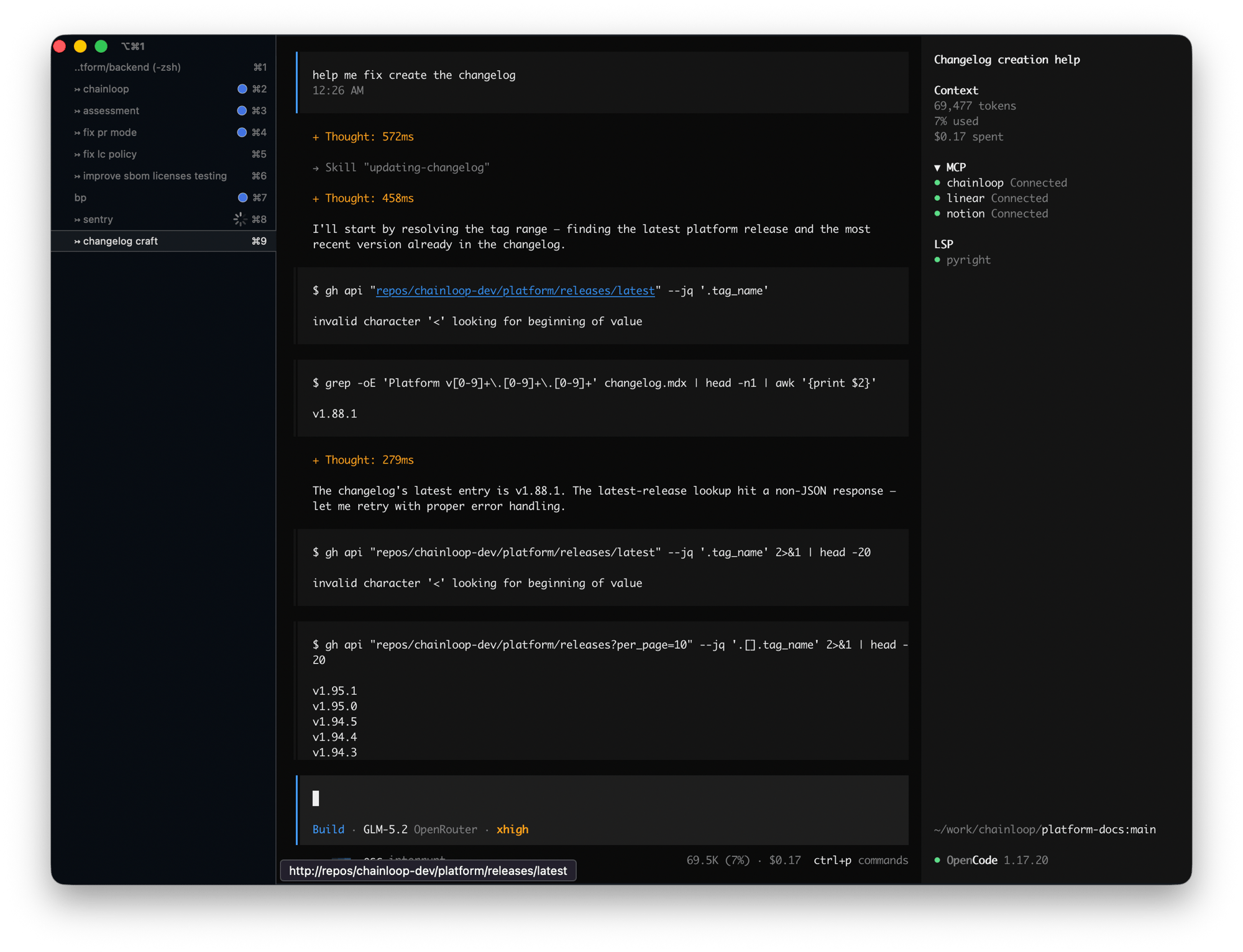
Task: Select the bp session tab
Action: [163, 198]
